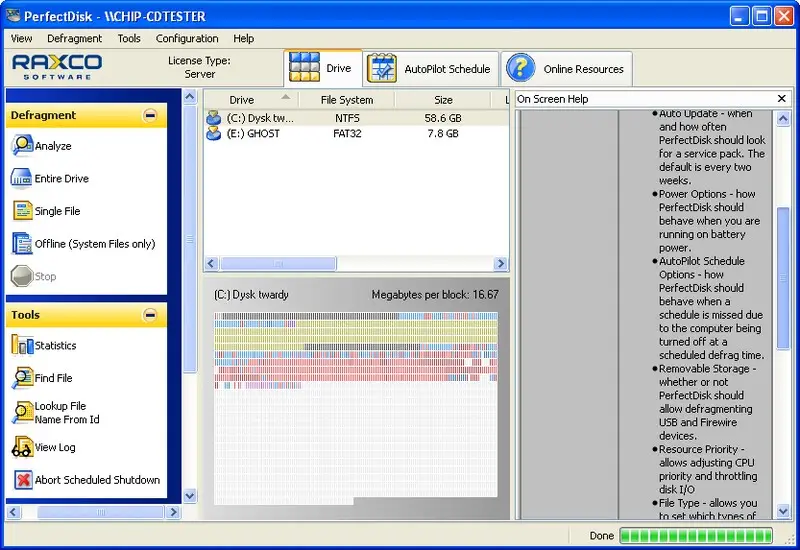Click drive list scroll left arrow
The width and height of the screenshot is (800, 550).
[x=211, y=263]
